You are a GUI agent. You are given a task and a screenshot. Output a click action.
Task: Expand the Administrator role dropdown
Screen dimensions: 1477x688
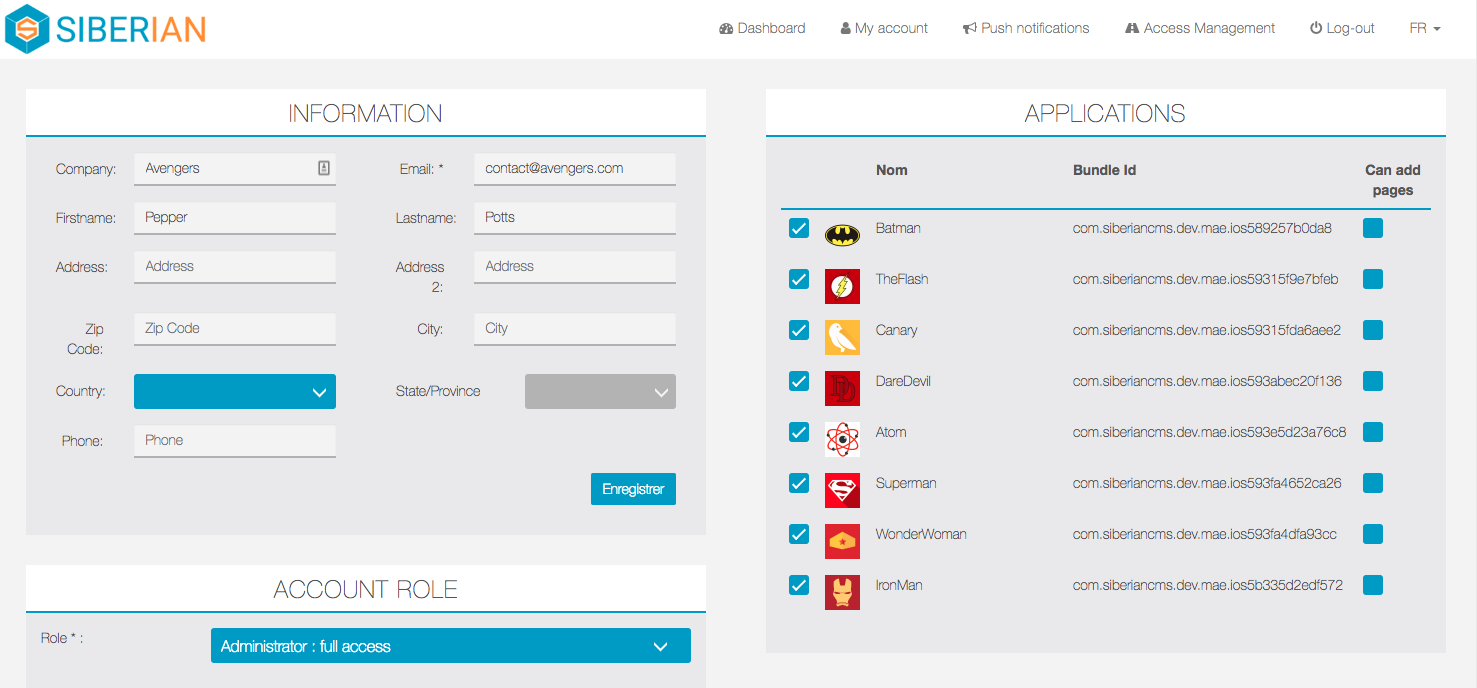click(450, 646)
